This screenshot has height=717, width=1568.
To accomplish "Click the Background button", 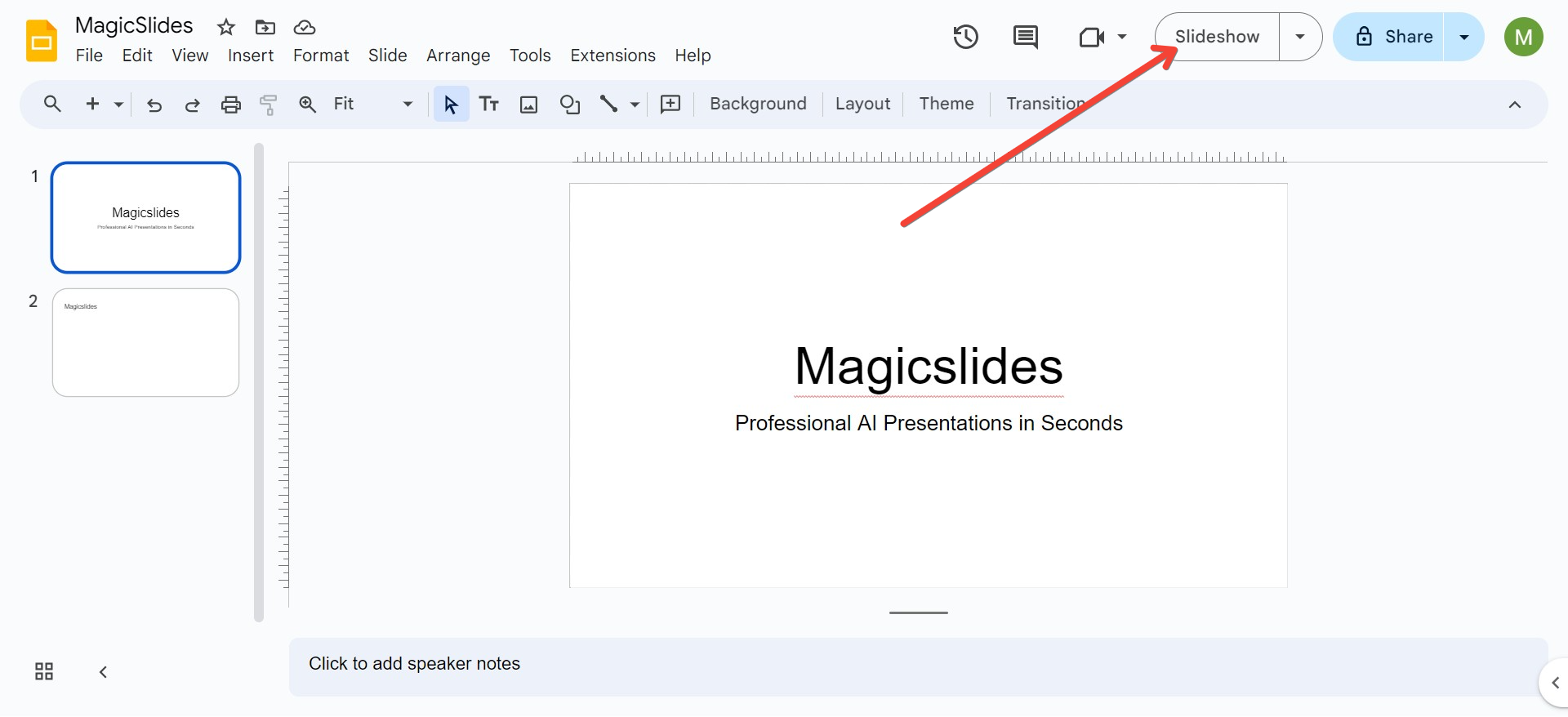I will pos(758,105).
